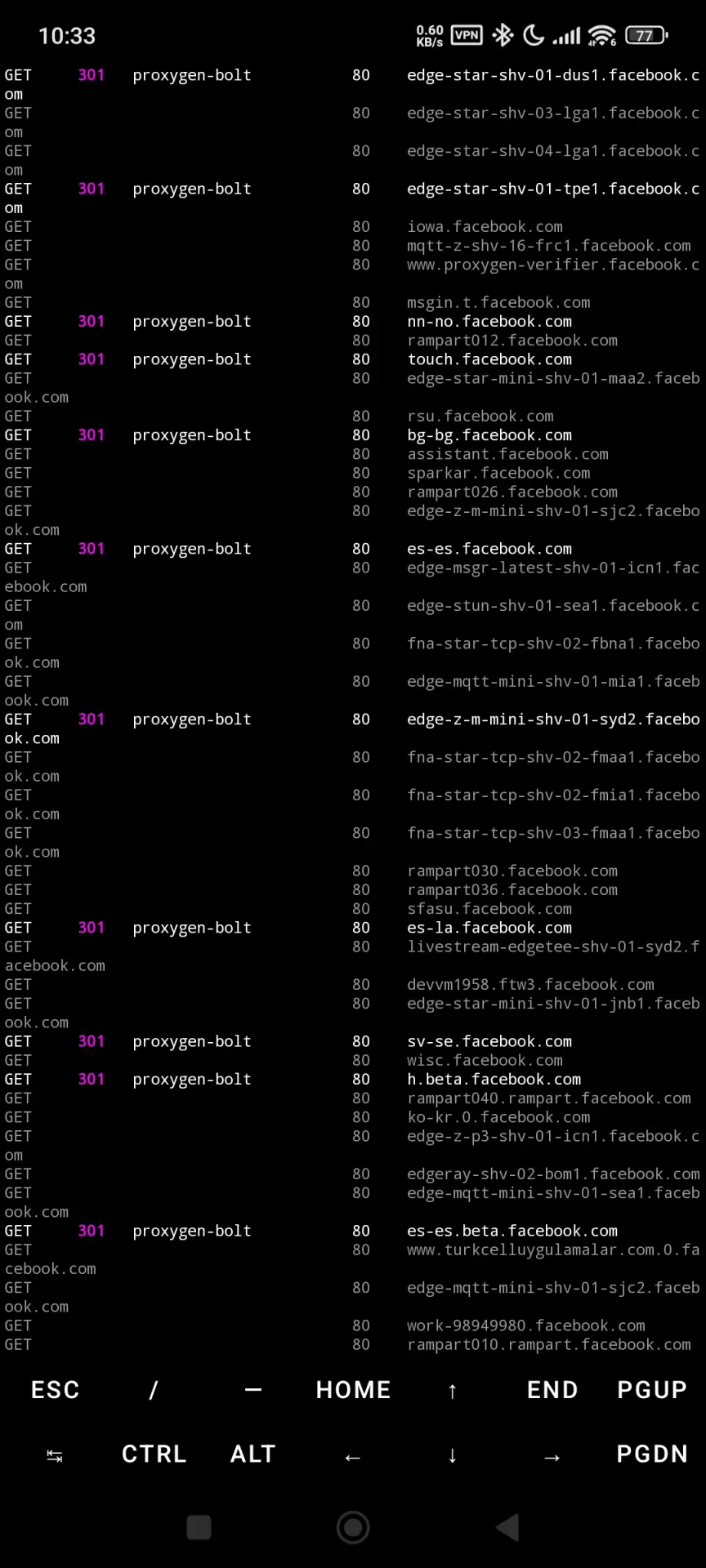Tap the PGDN key
The image size is (706, 1568).
[x=652, y=1454]
